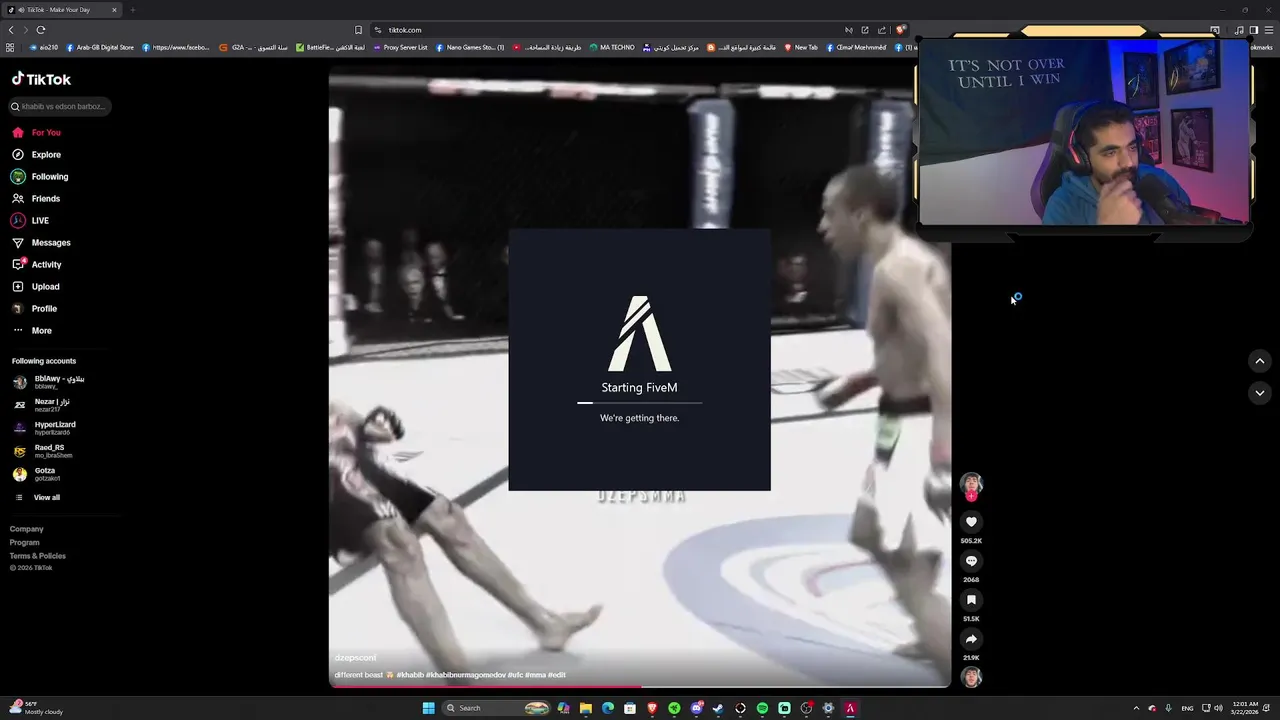The image size is (1280, 720).
Task: Bookmark this page from address bar
Action: click(x=359, y=30)
